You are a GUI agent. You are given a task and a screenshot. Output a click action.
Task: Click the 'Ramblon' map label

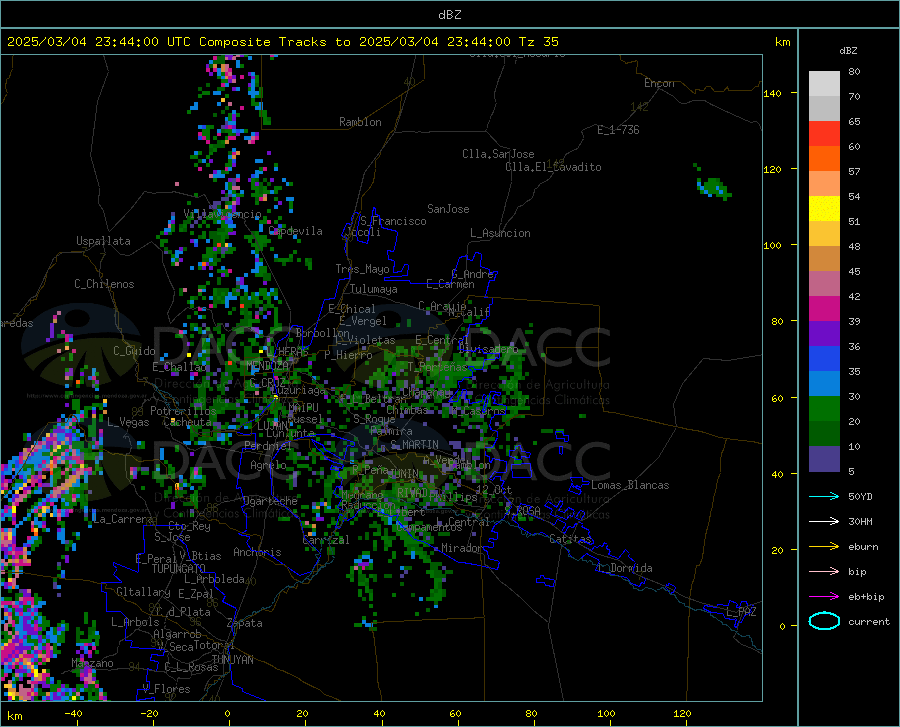tap(360, 122)
